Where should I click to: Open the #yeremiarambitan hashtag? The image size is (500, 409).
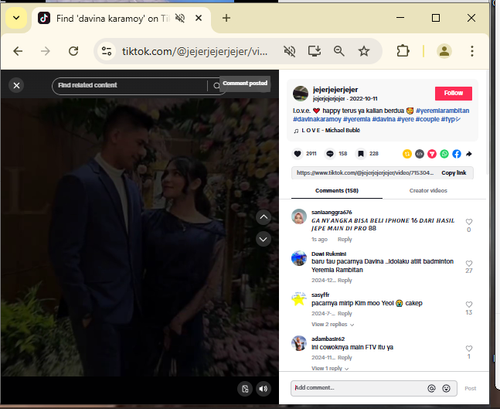pos(443,111)
